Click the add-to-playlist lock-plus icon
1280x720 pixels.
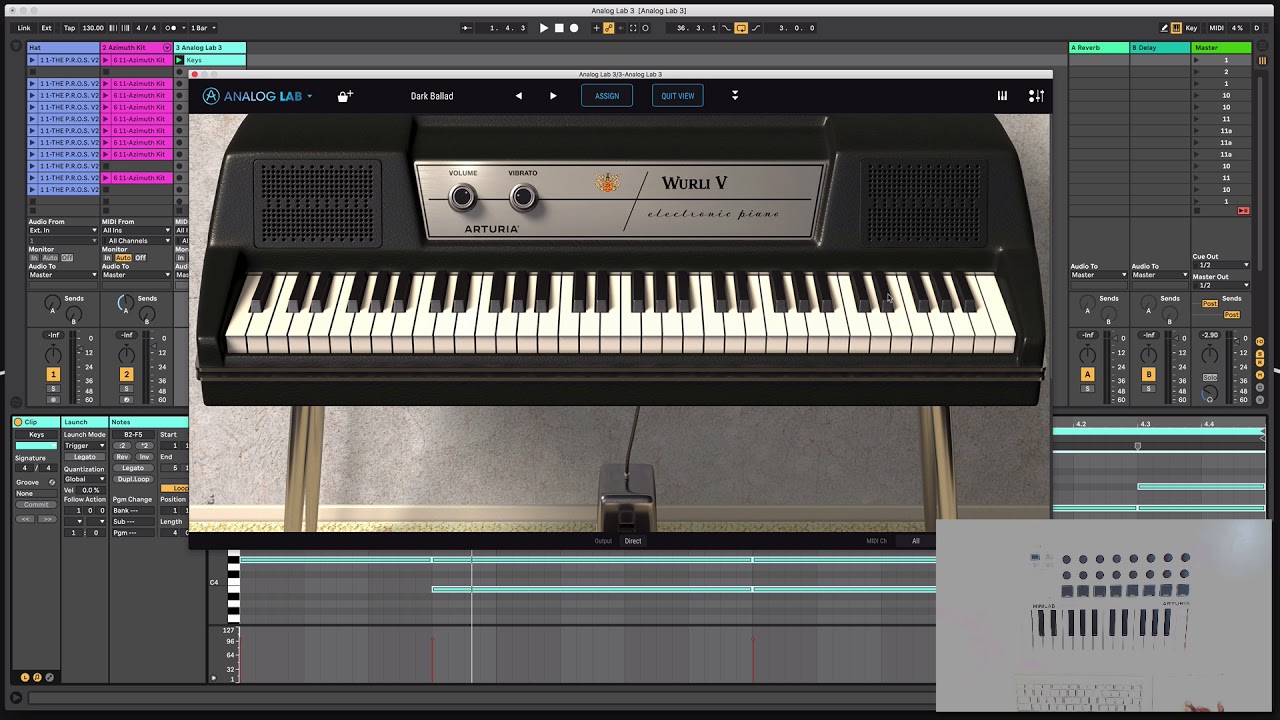[345, 96]
